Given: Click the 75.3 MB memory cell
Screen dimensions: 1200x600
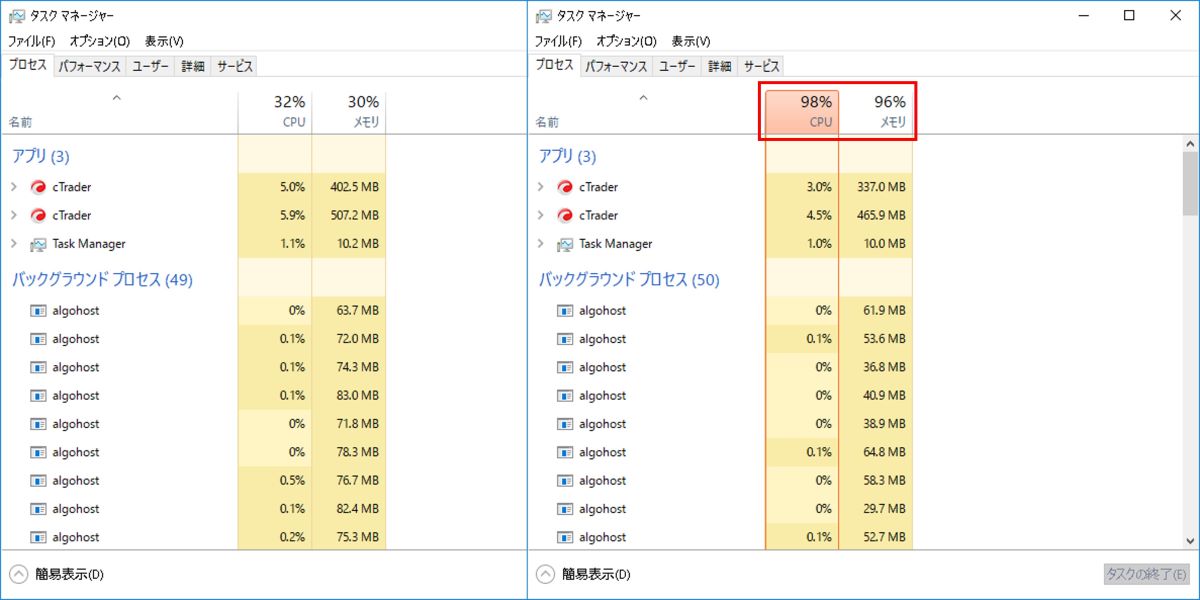Looking at the screenshot, I should coord(349,537).
